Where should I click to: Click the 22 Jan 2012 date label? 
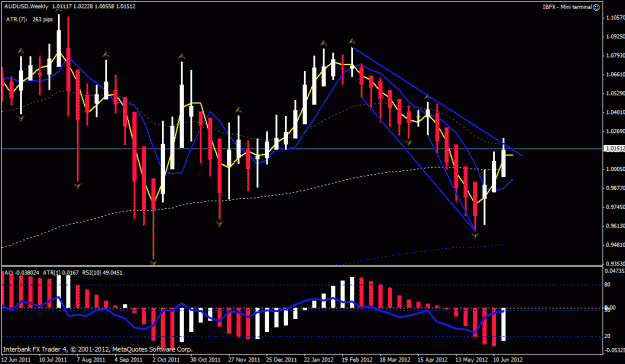pos(319,359)
